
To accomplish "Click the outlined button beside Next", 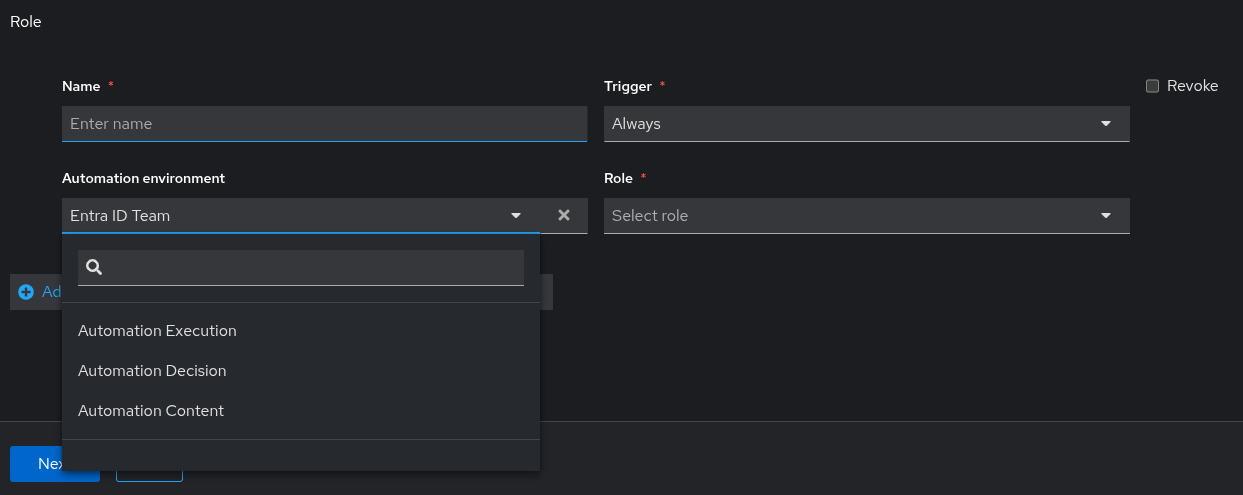I will coord(150,475).
